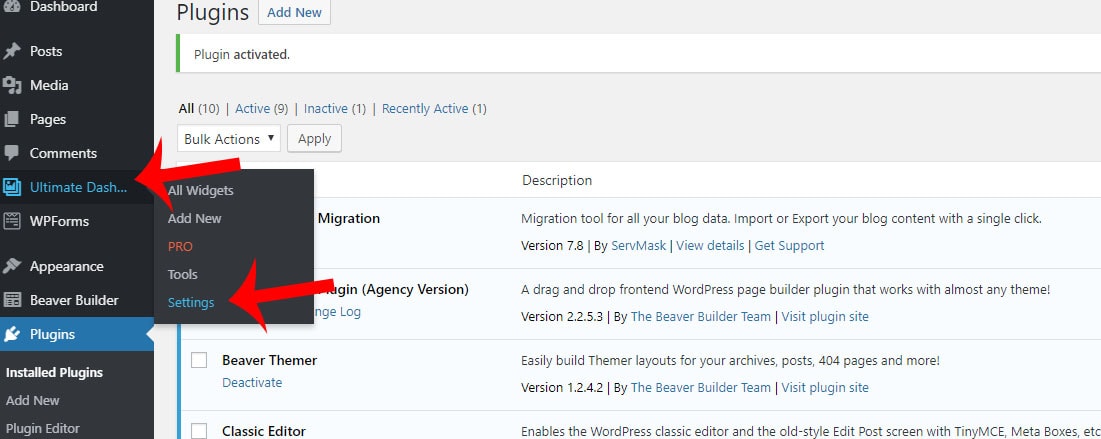The image size is (1101, 439).
Task: Filter plugins by All (10)
Action: click(199, 109)
